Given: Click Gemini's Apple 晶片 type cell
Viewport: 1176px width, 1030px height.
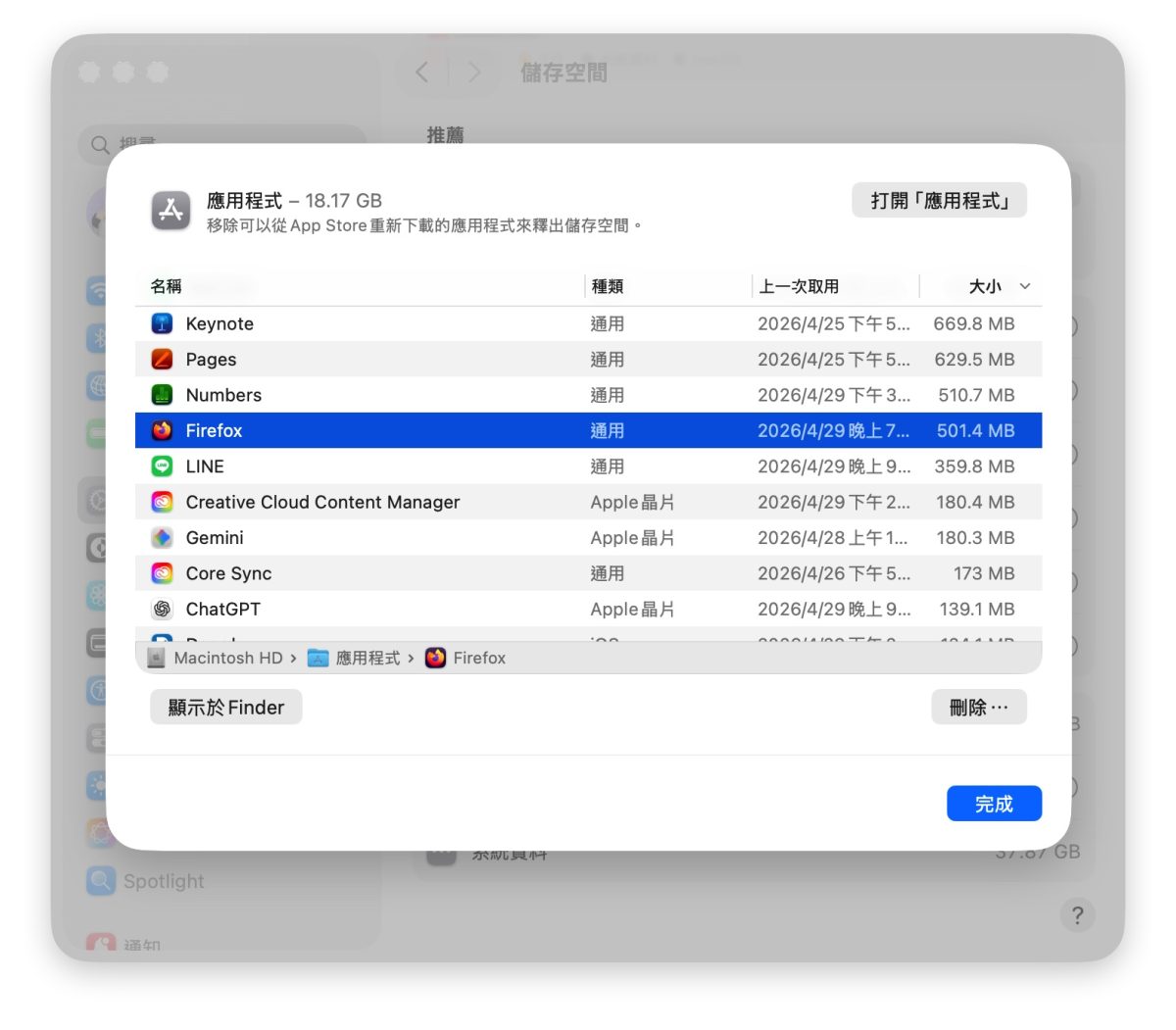Looking at the screenshot, I should click(x=632, y=538).
